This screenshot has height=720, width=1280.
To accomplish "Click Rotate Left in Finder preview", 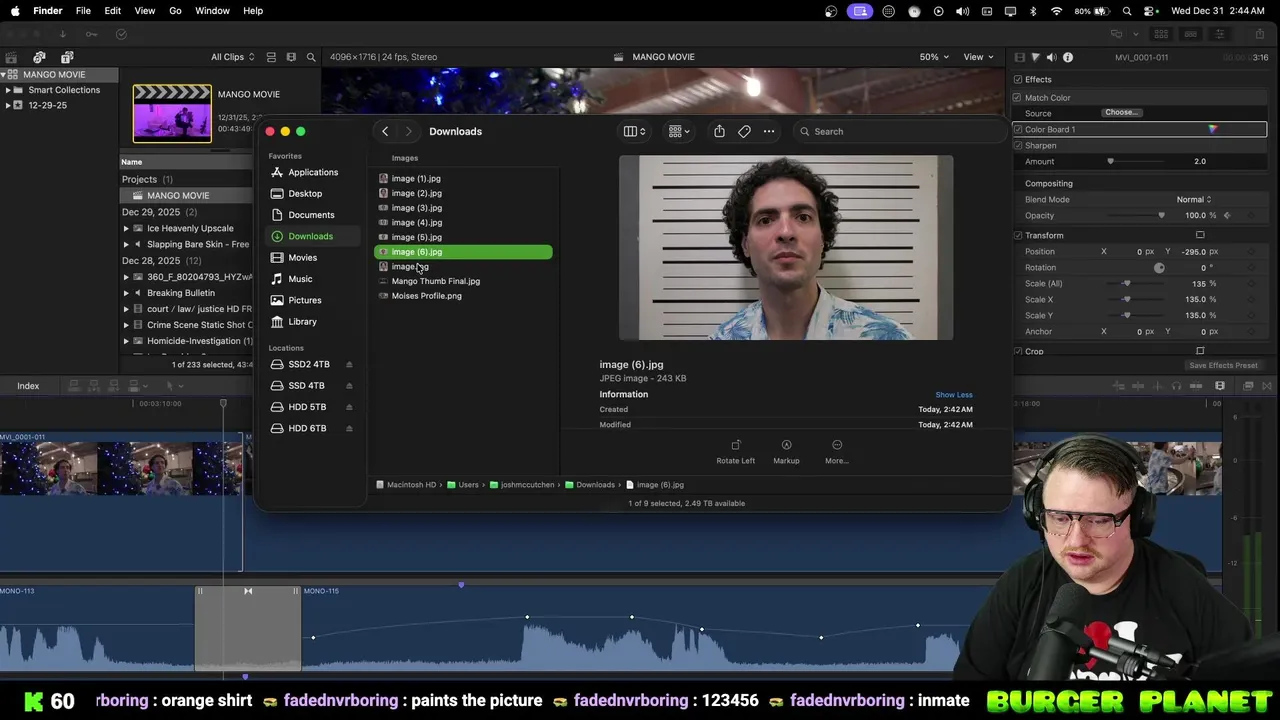I will pos(736,452).
